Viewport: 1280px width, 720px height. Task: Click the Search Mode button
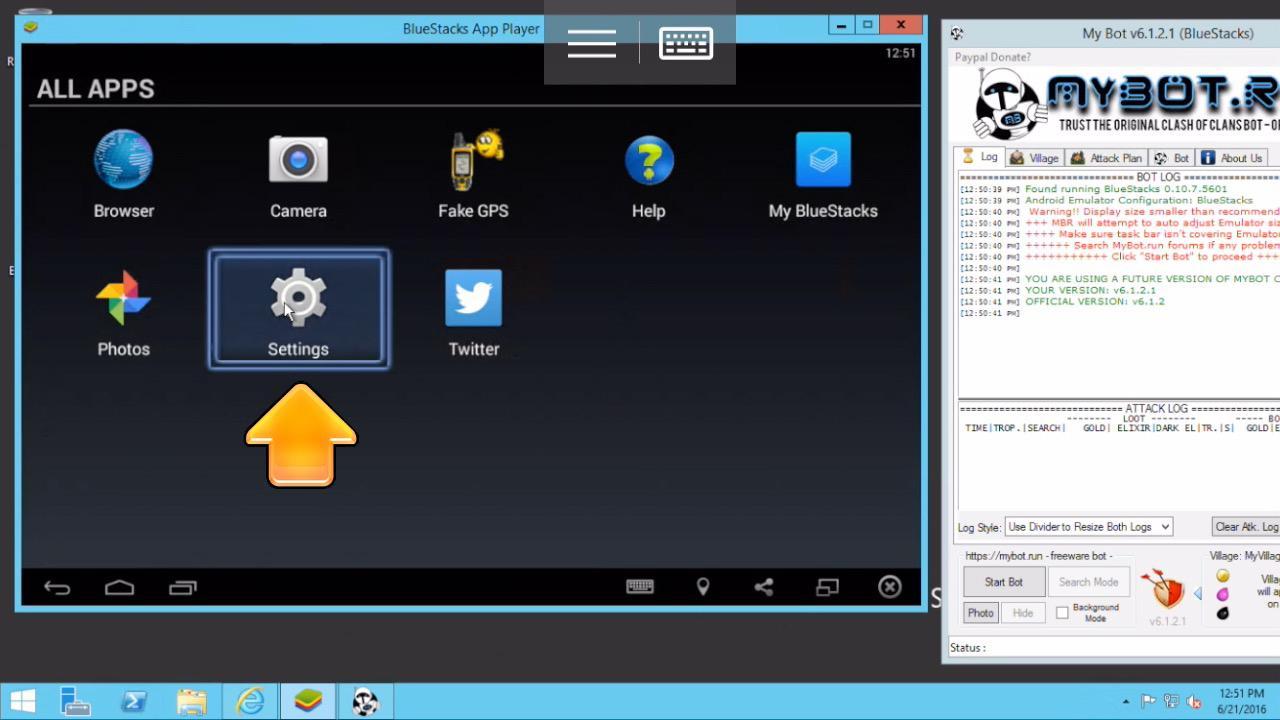click(x=1088, y=582)
